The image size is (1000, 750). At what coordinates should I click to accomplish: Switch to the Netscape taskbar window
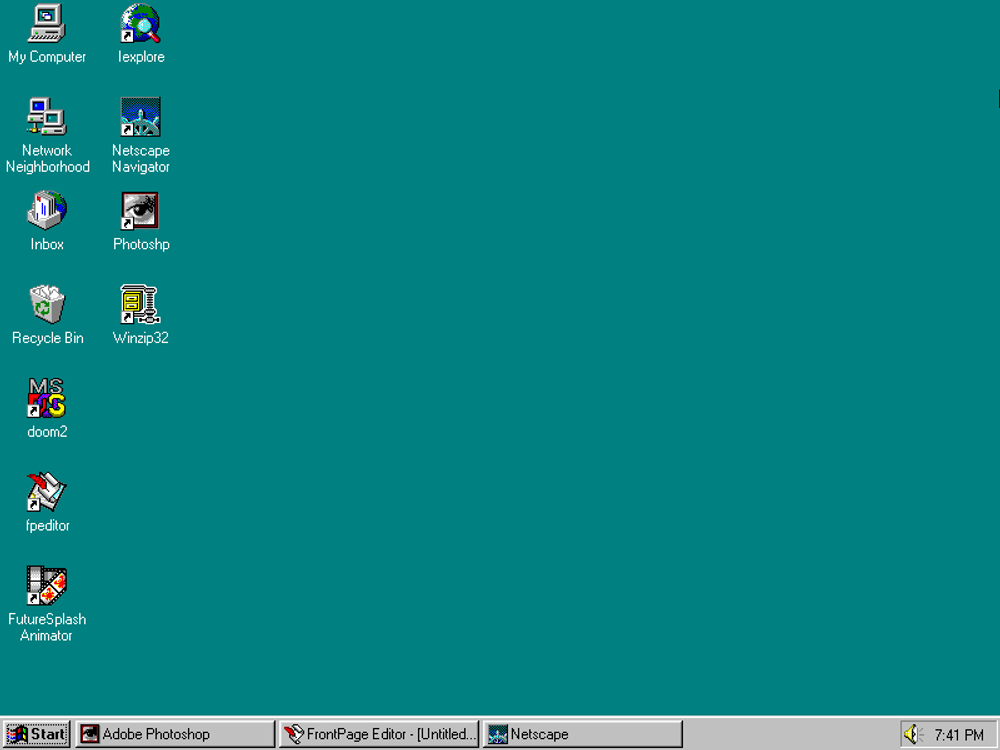tap(582, 734)
